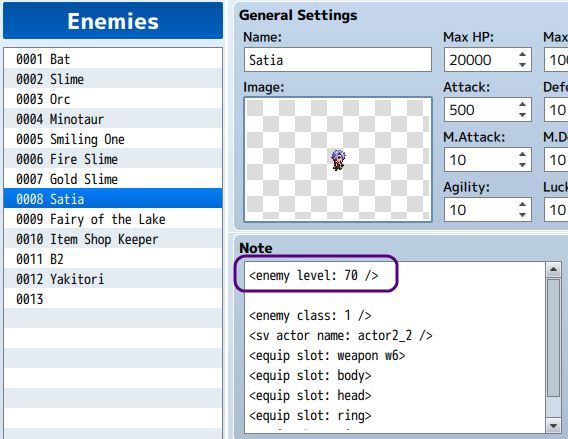This screenshot has width=568, height=439.
Task: Select 0010 Item Shop Keeper entry
Action: point(113,239)
